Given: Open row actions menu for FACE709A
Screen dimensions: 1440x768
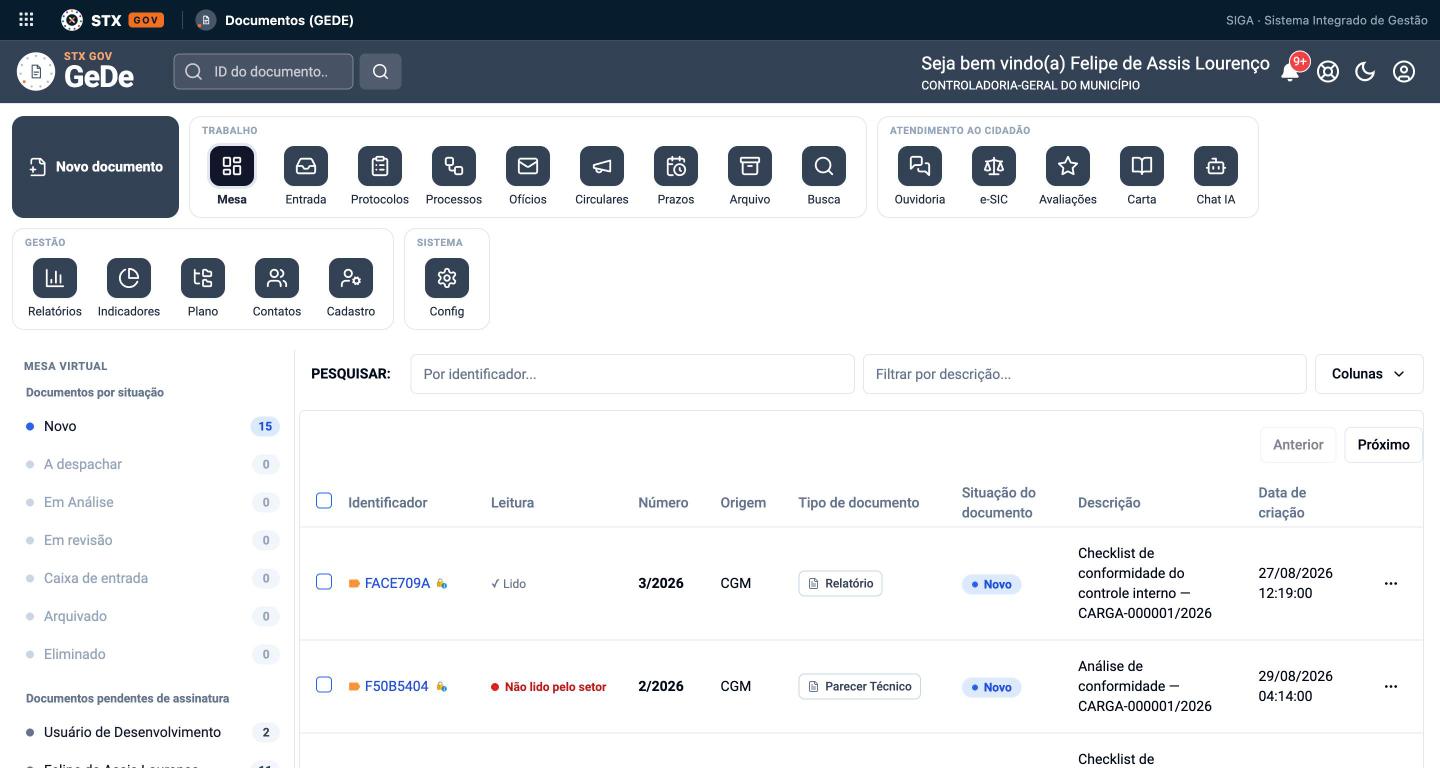Looking at the screenshot, I should coord(1390,583).
